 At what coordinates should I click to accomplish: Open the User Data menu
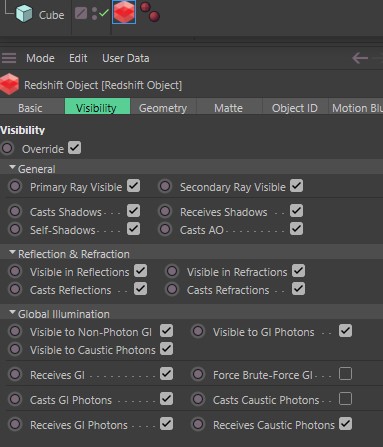coord(126,58)
